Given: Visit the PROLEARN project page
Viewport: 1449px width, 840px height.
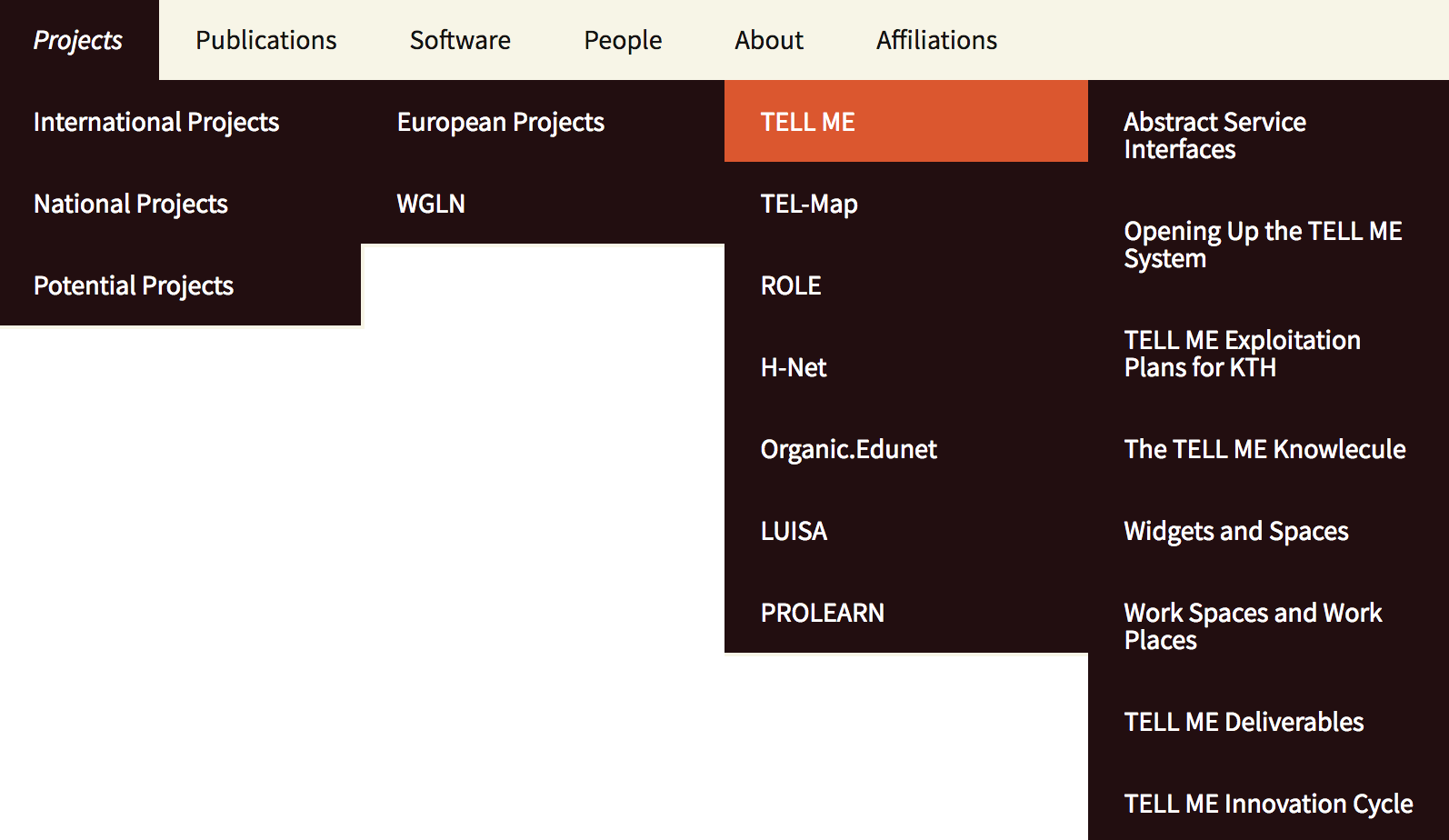Looking at the screenshot, I should (823, 613).
